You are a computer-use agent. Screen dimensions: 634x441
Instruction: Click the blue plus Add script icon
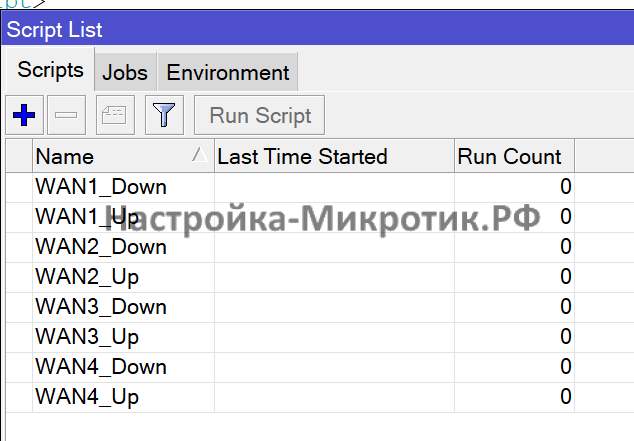click(x=23, y=116)
